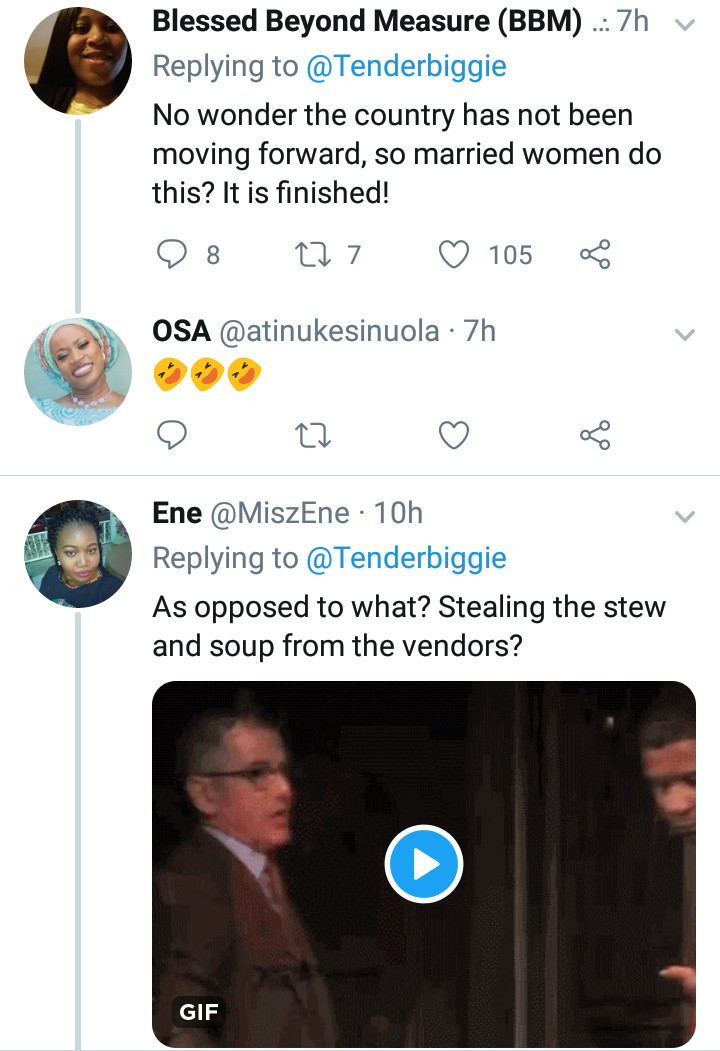View Ene's profile avatar
This screenshot has width=720, height=1051.
pyautogui.click(x=78, y=554)
